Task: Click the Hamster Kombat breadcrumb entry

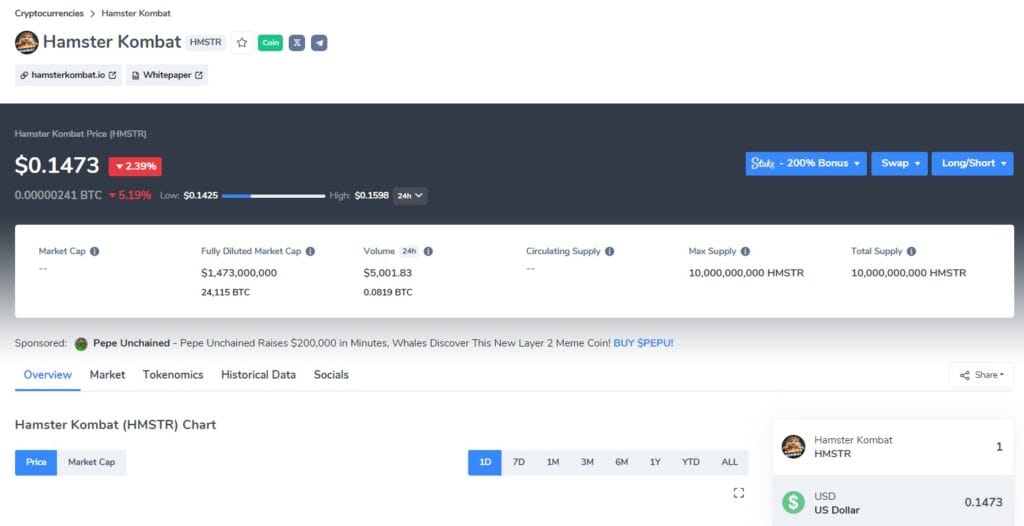Action: pyautogui.click(x=136, y=13)
